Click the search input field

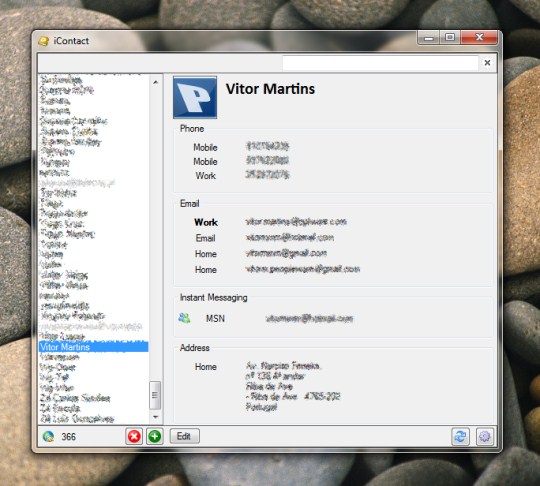pyautogui.click(x=380, y=63)
